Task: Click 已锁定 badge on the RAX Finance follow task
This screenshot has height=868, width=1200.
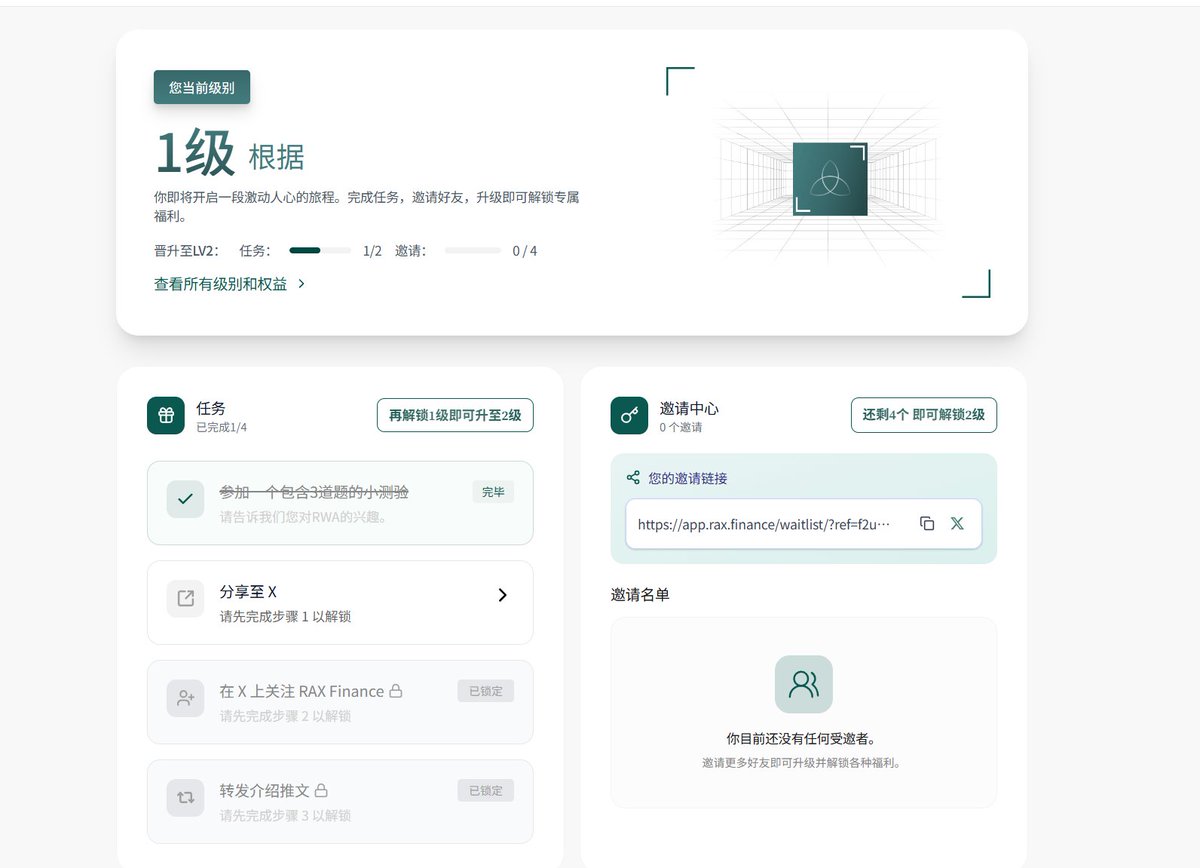Action: [486, 691]
